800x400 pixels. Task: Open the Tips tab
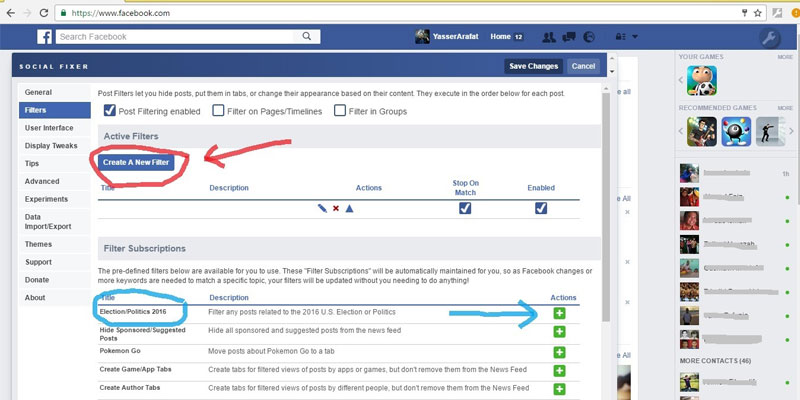pyautogui.click(x=55, y=164)
